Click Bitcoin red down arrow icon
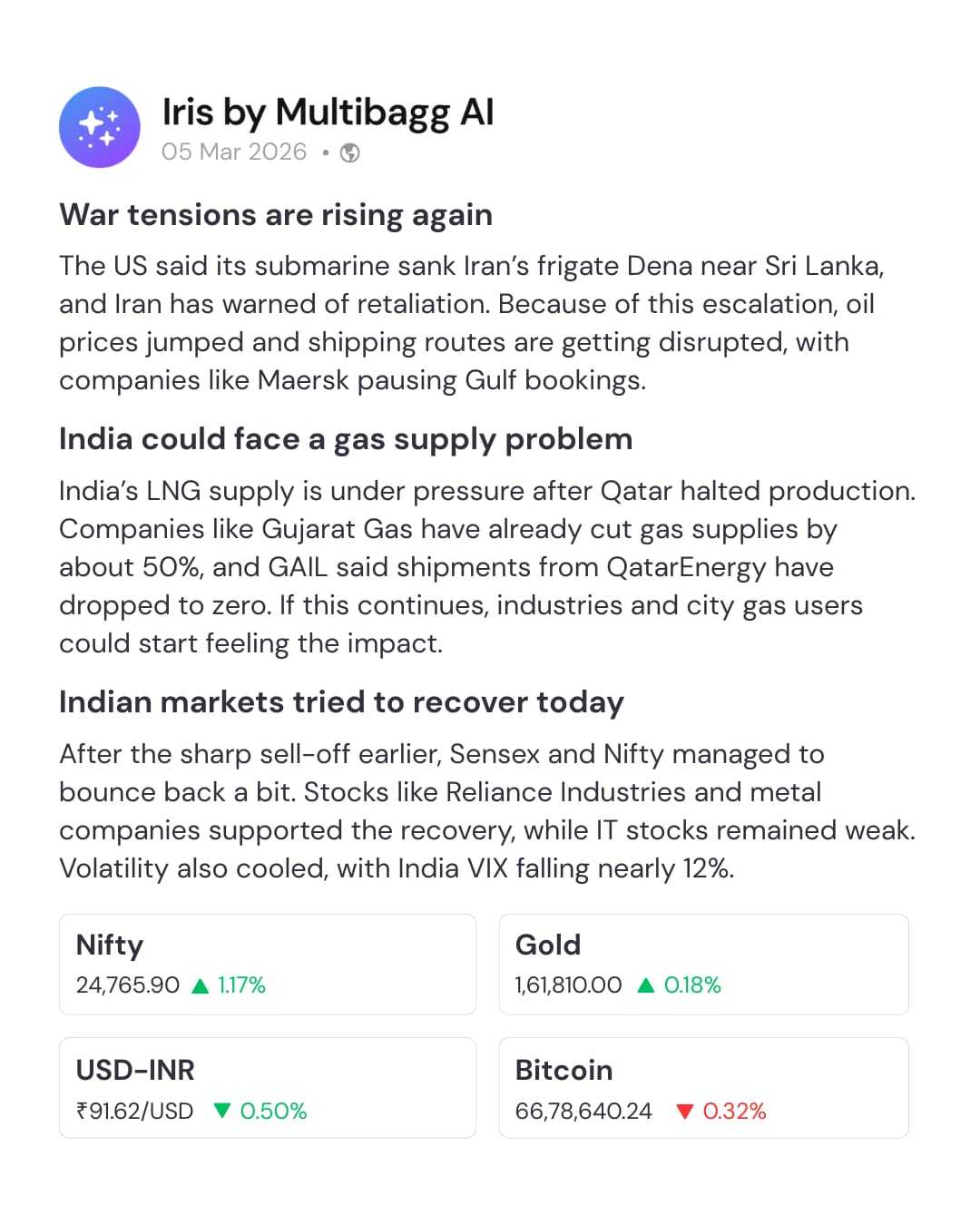Screen dimensions: 980x1225 (685, 1112)
